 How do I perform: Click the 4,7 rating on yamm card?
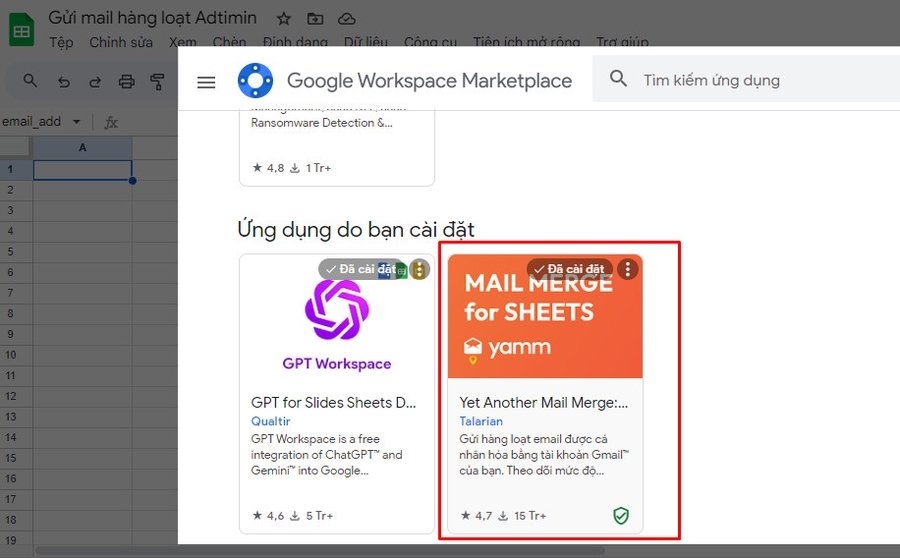(x=476, y=516)
